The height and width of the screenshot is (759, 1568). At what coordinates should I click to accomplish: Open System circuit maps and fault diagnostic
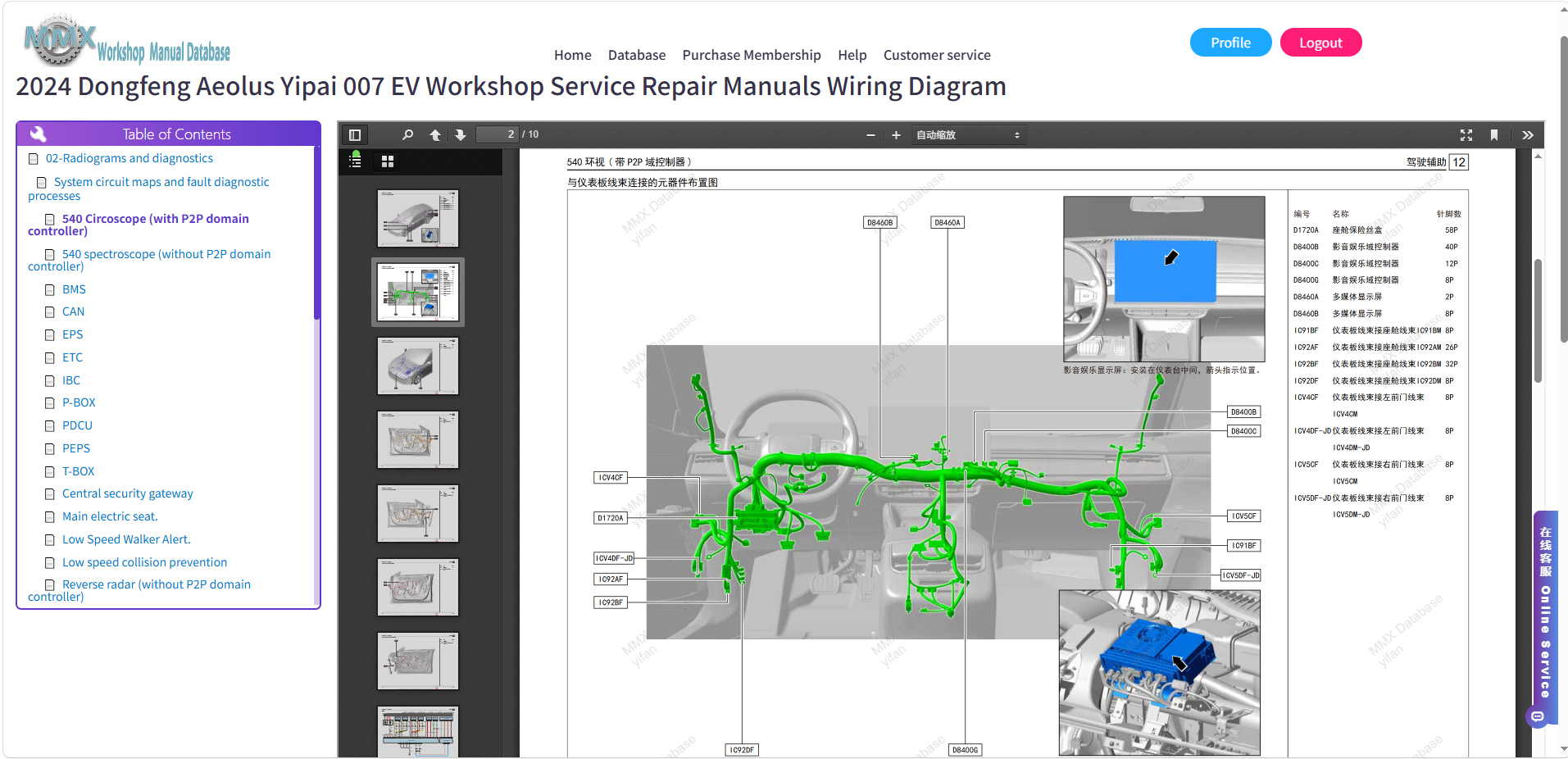tap(148, 189)
